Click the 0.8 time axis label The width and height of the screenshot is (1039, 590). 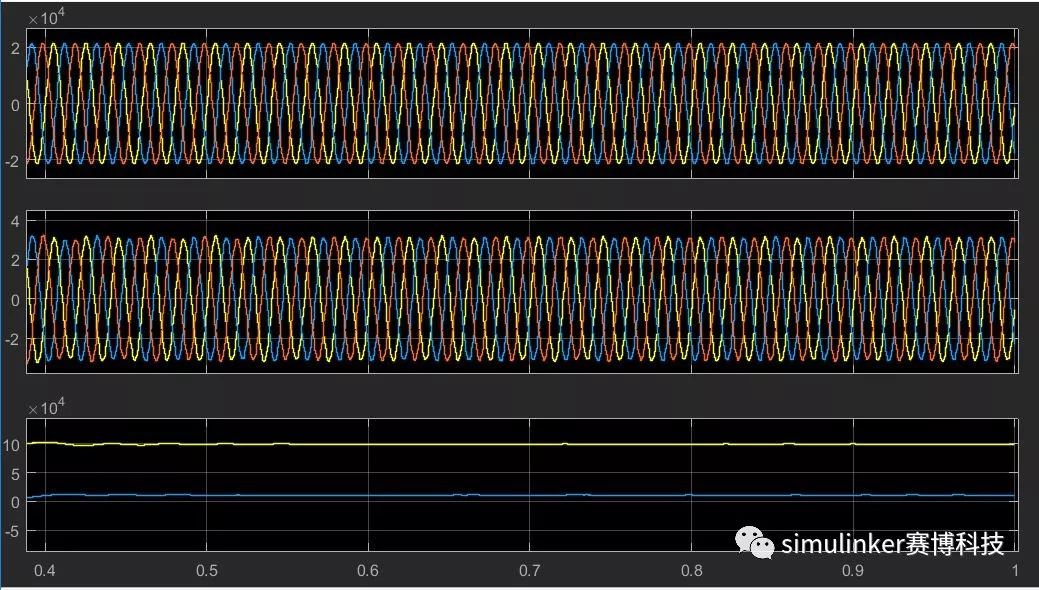(x=691, y=571)
